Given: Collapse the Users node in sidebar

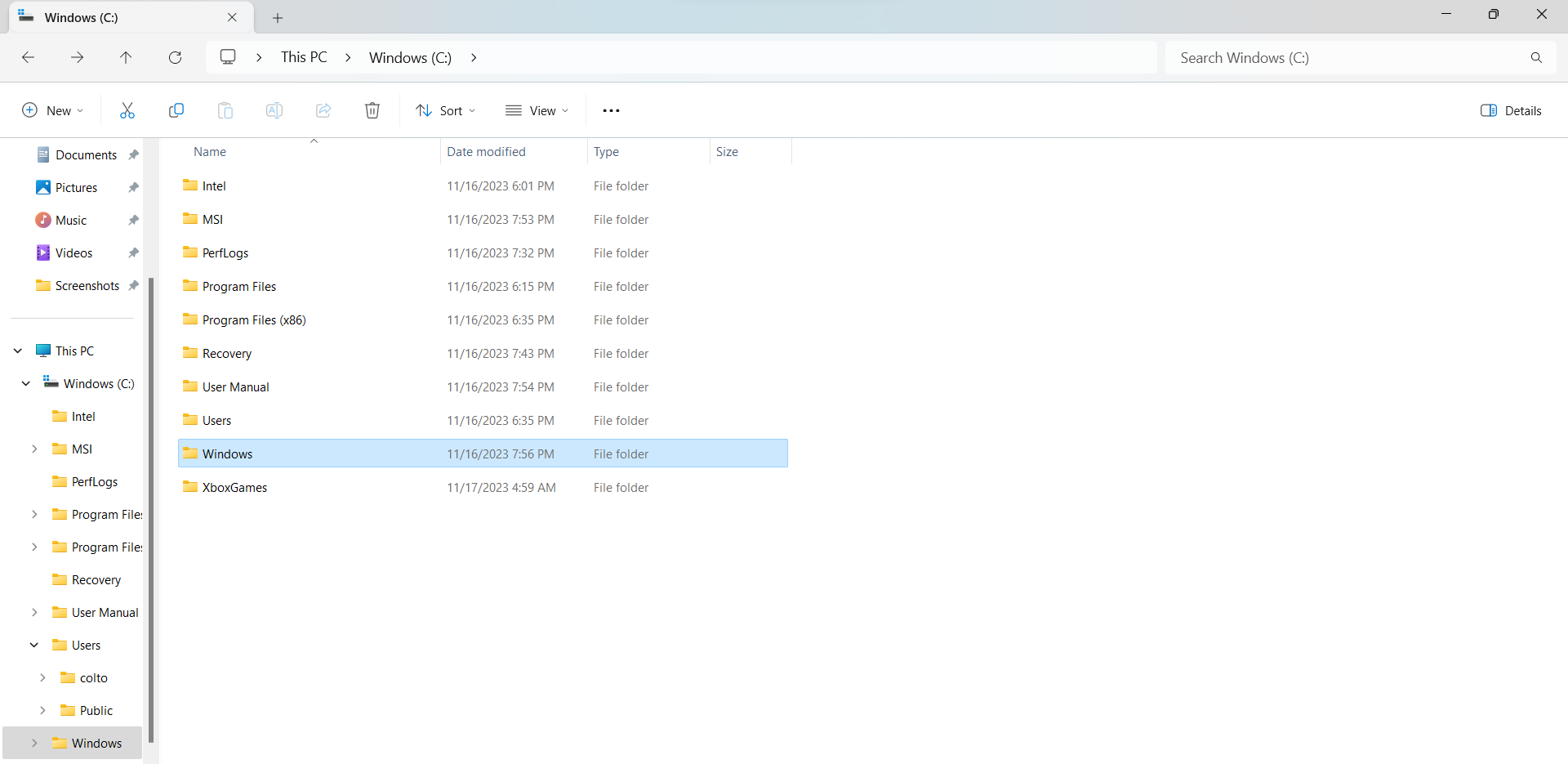Looking at the screenshot, I should (34, 645).
